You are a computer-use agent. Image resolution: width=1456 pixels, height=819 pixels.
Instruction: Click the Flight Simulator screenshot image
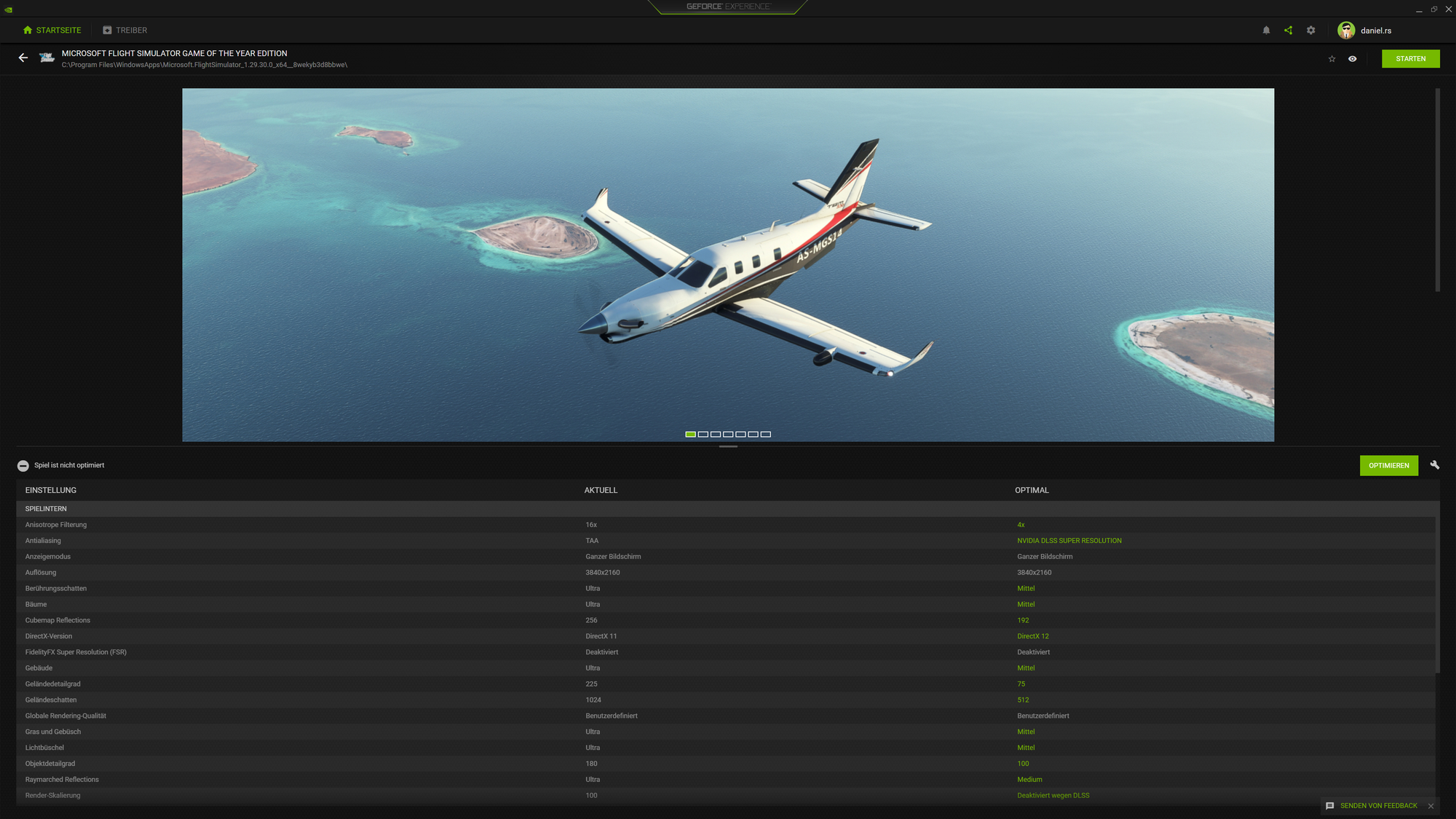(x=728, y=265)
